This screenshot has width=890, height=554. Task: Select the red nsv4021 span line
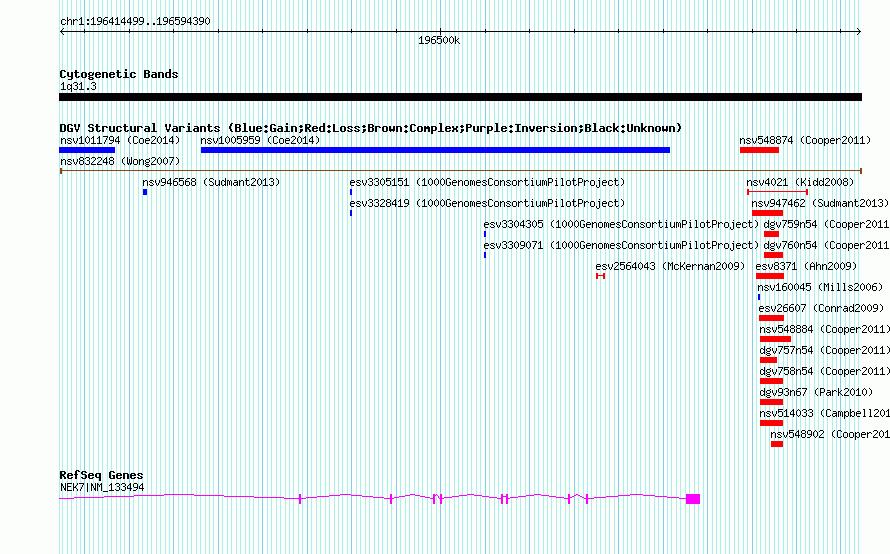click(778, 192)
